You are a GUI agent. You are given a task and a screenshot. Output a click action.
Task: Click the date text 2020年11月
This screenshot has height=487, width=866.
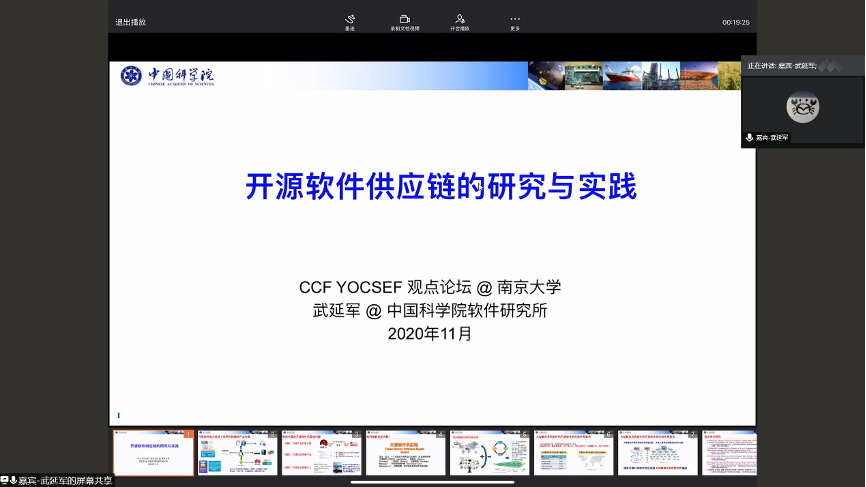(430, 334)
